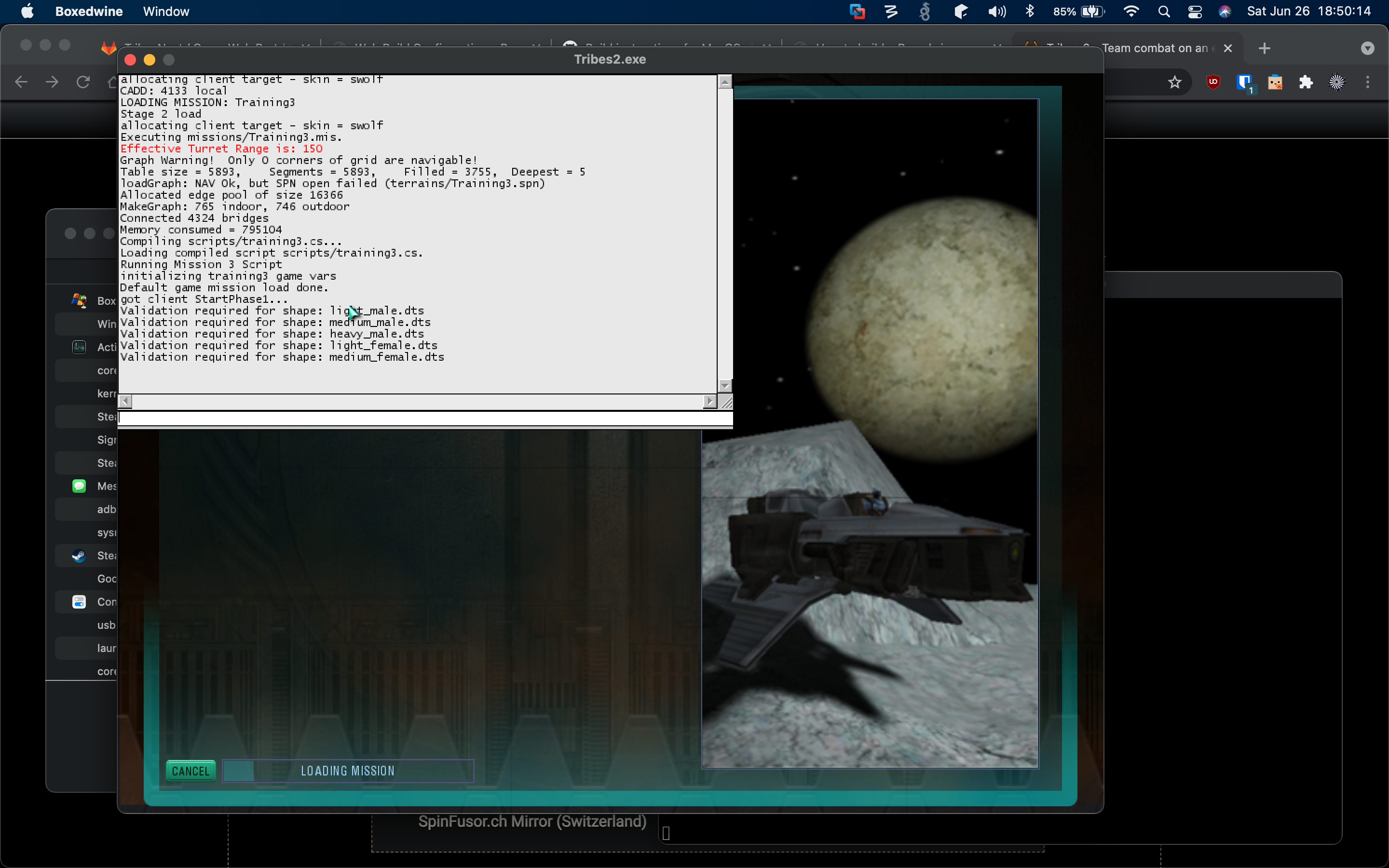Select the Activity Monitor row in background list

[x=86, y=347]
